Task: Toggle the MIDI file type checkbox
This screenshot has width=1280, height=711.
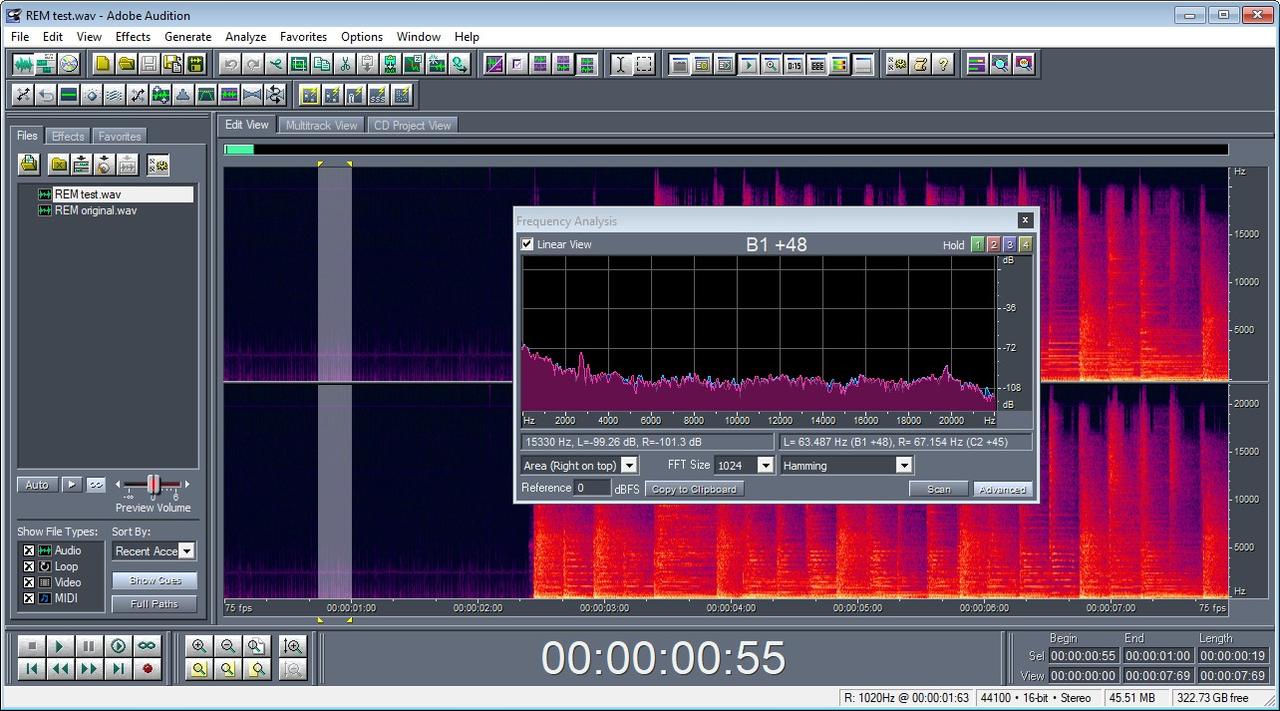Action: (x=29, y=598)
